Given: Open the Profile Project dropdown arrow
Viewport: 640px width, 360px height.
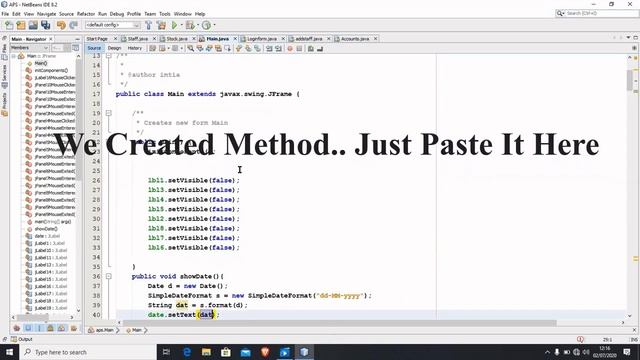Looking at the screenshot, I should coord(214,25).
